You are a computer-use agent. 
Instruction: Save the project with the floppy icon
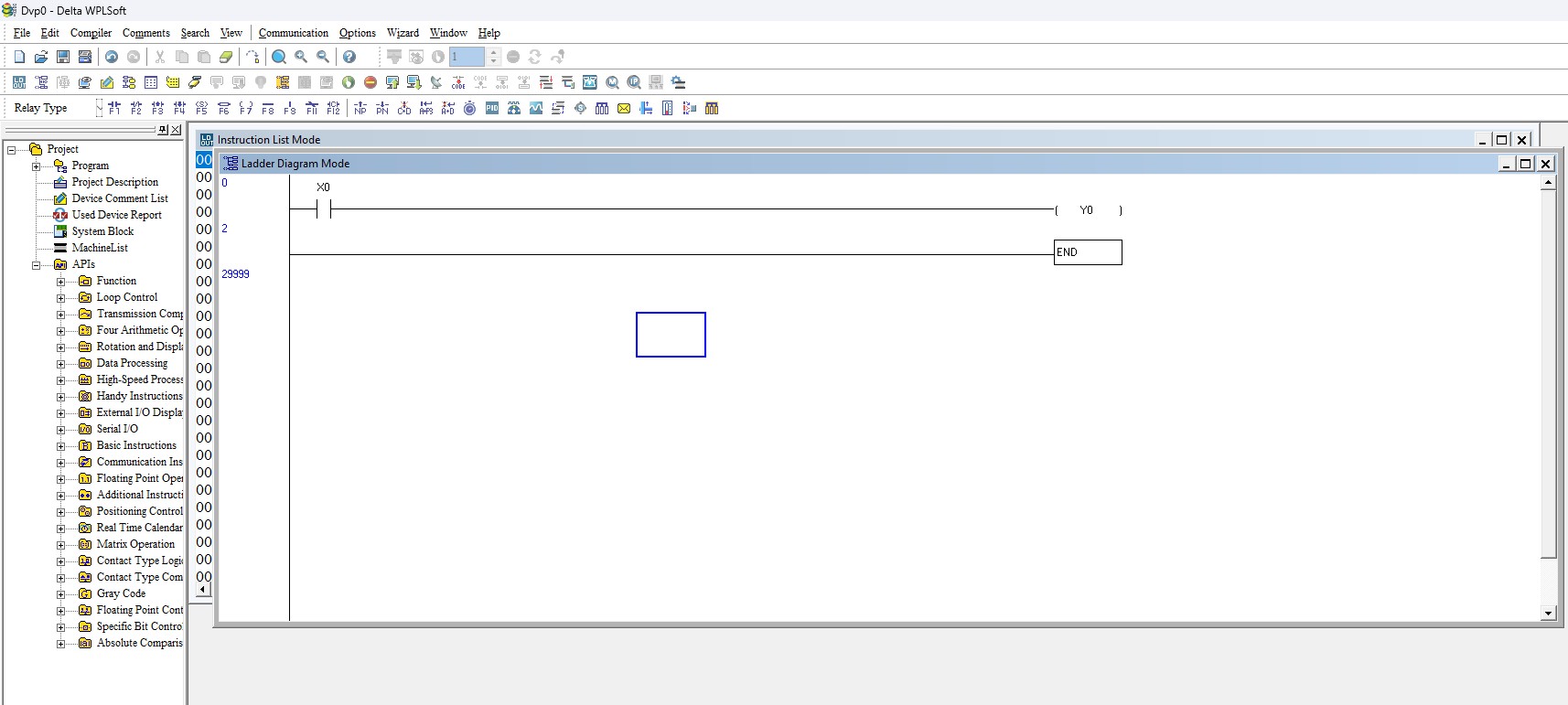63,57
